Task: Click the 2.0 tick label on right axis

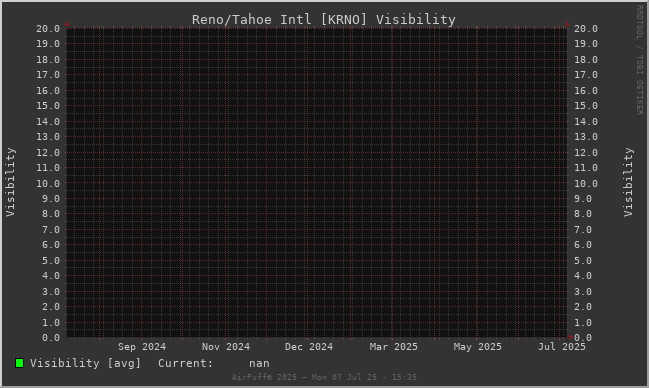Action: 583,307
